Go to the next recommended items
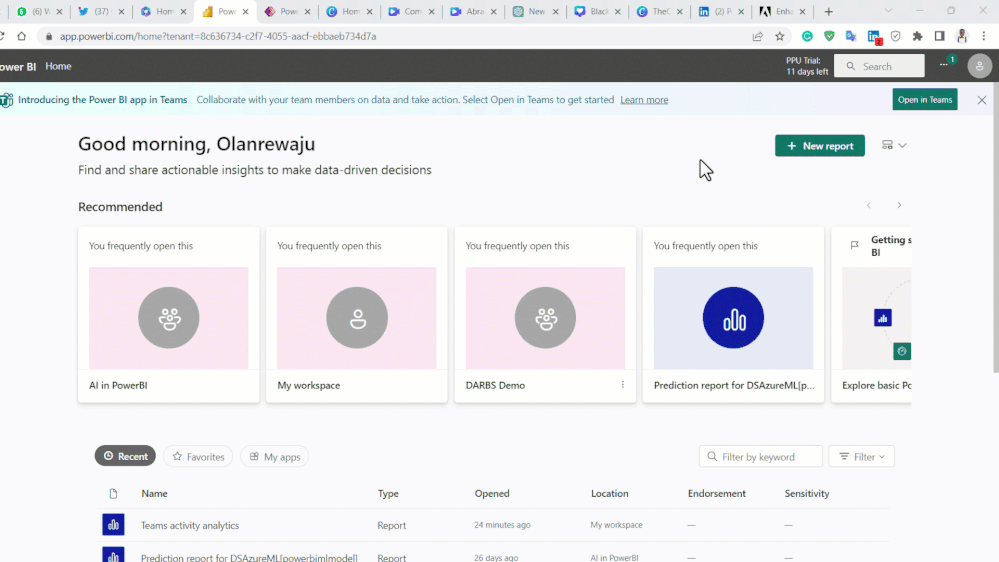Viewport: 999px width, 562px height. click(899, 205)
